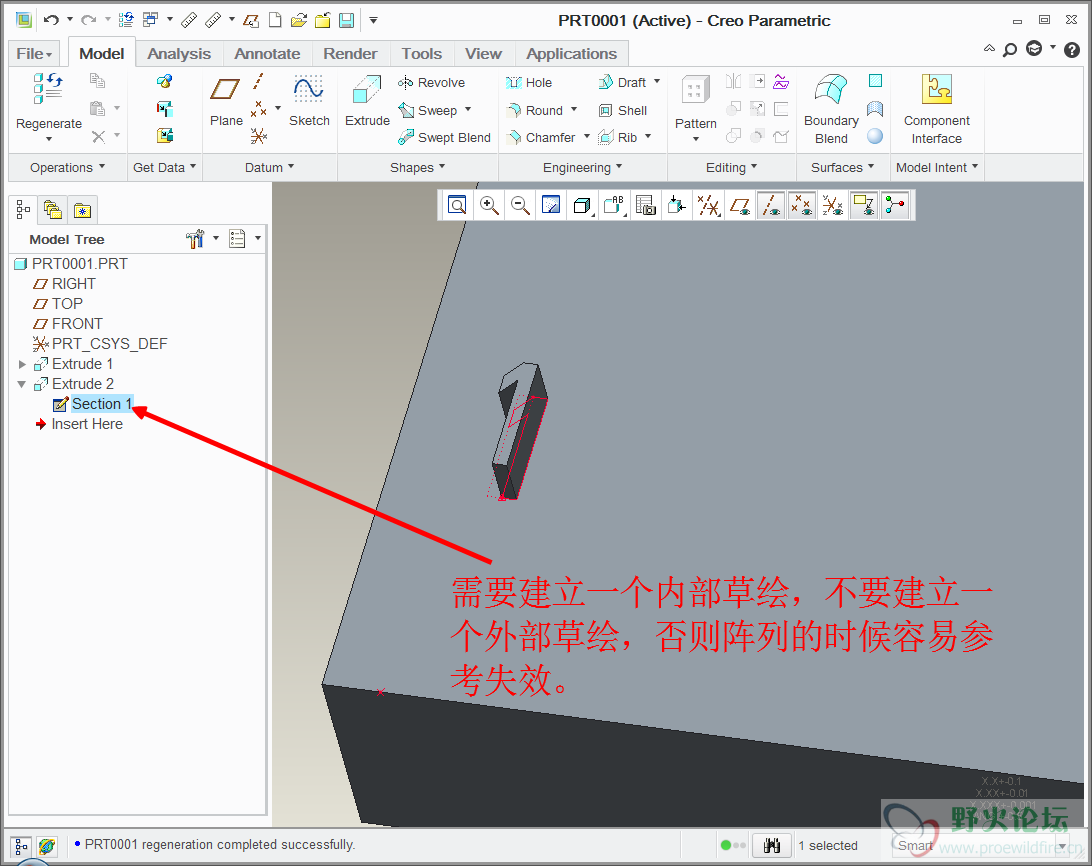This screenshot has height=866, width=1092.
Task: Open the Model Intent group dropdown
Action: (937, 167)
